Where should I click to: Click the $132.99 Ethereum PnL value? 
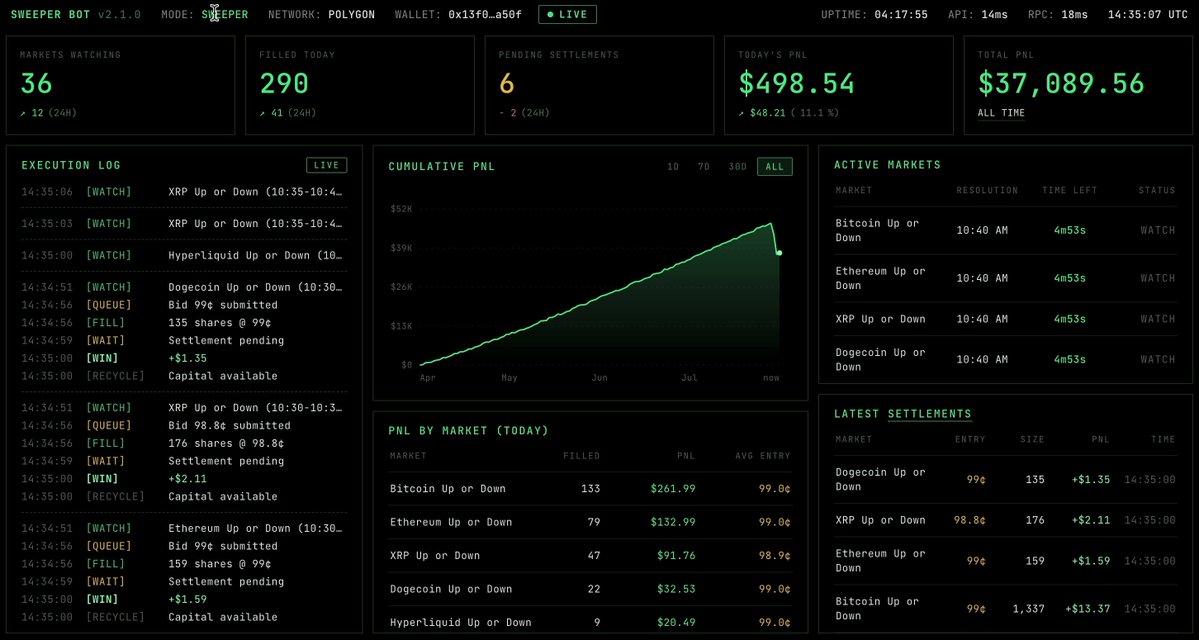(x=673, y=522)
